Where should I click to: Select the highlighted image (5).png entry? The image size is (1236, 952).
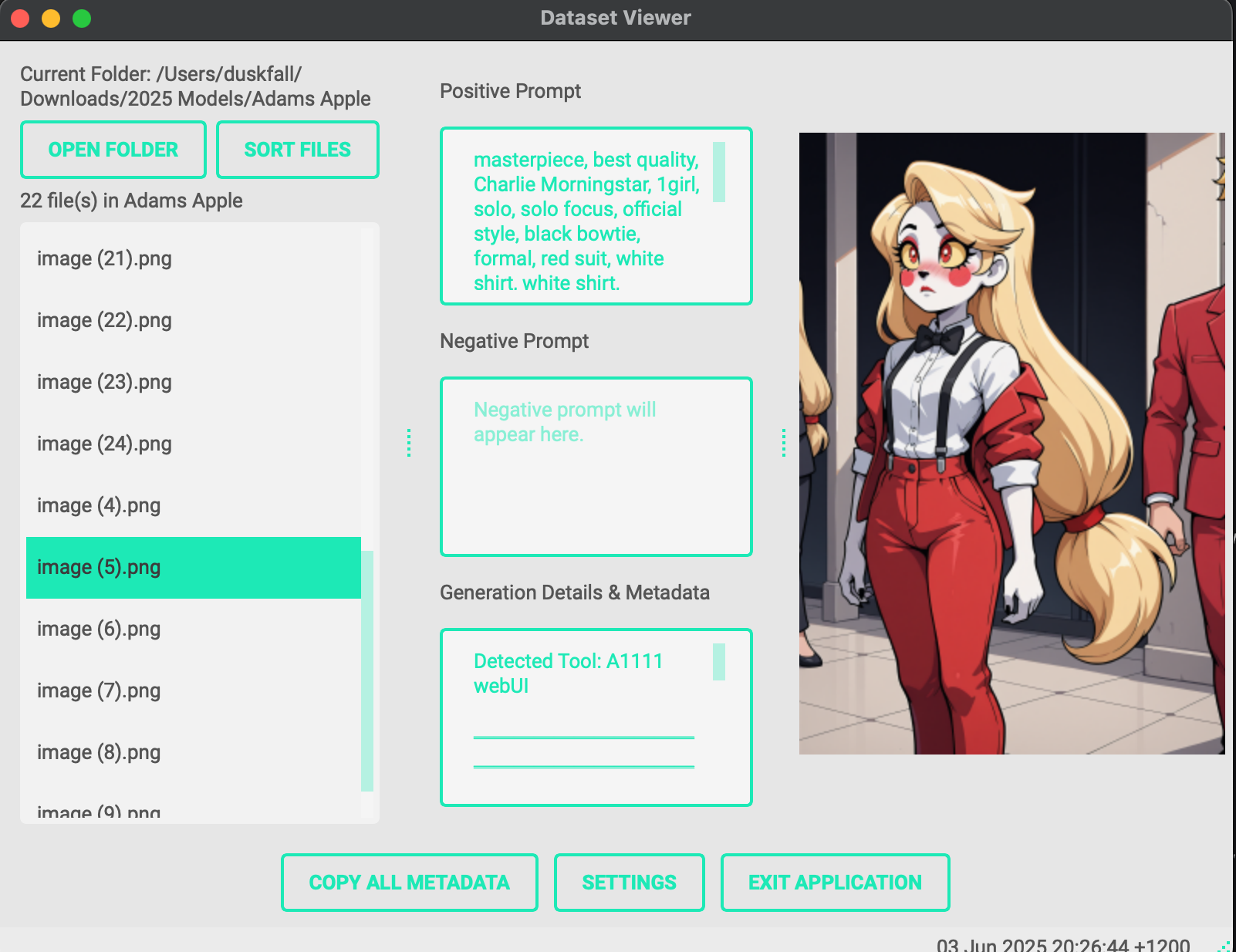pyautogui.click(x=194, y=567)
